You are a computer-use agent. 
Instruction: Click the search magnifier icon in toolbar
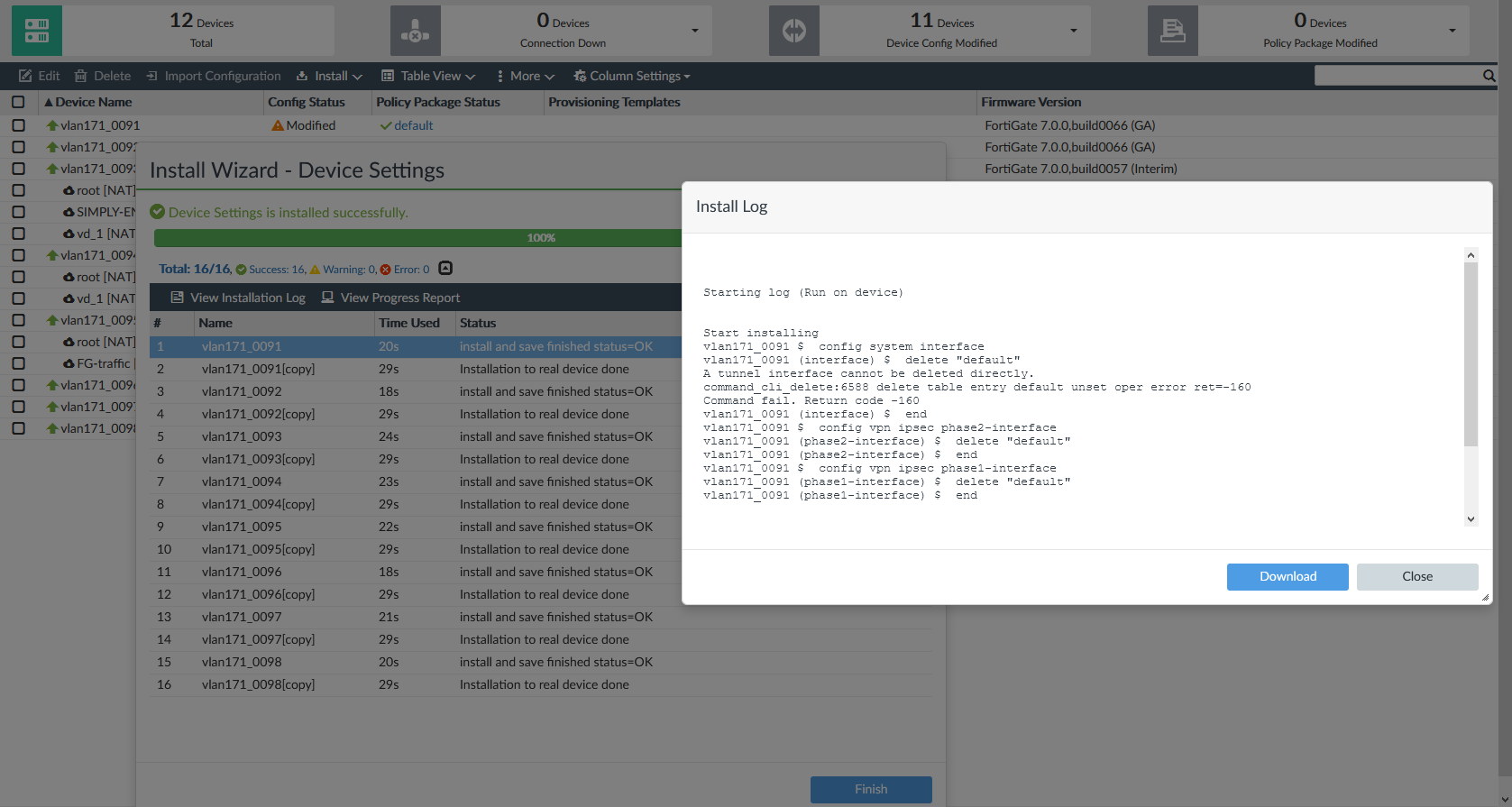point(1489,76)
